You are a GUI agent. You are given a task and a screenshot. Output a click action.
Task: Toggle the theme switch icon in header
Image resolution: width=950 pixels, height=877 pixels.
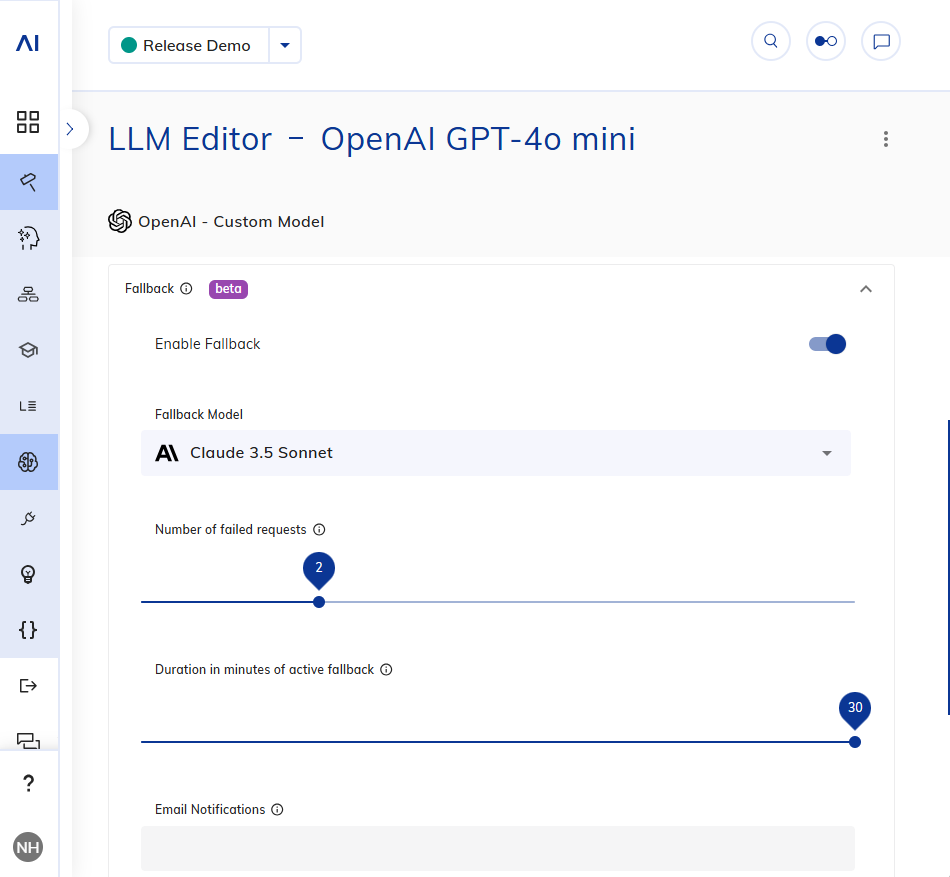coord(826,41)
